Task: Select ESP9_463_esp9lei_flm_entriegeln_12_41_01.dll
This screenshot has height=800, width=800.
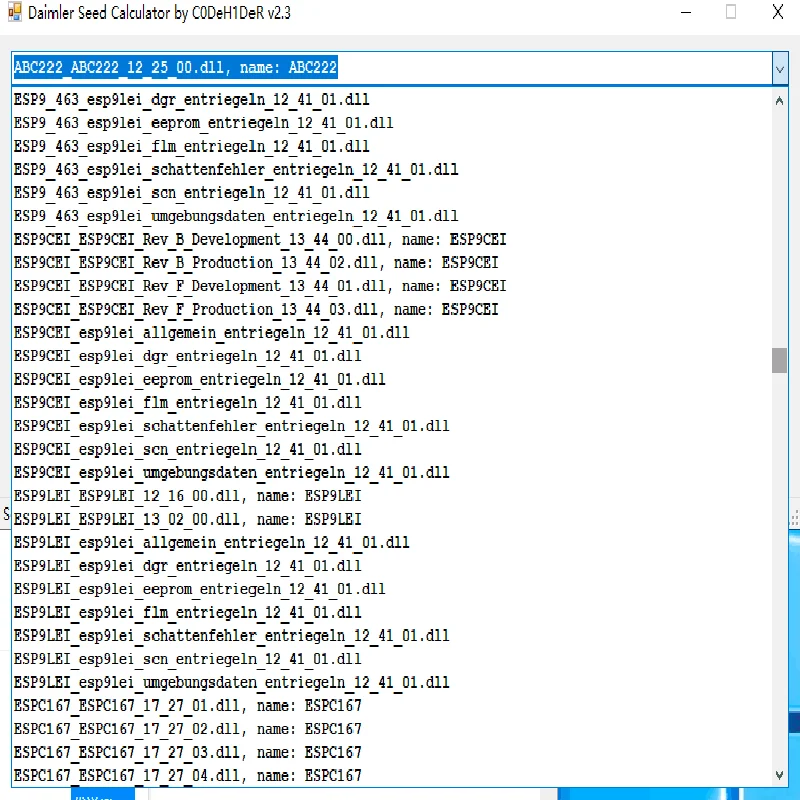Action: (x=392, y=146)
